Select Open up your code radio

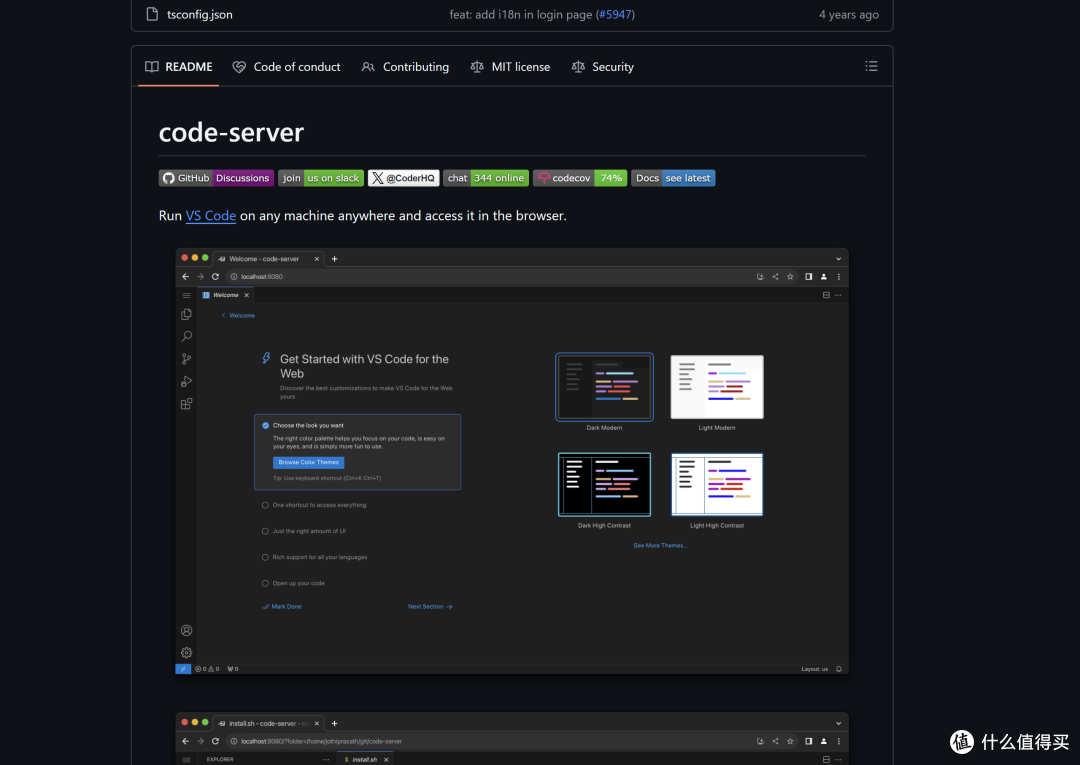coord(265,584)
